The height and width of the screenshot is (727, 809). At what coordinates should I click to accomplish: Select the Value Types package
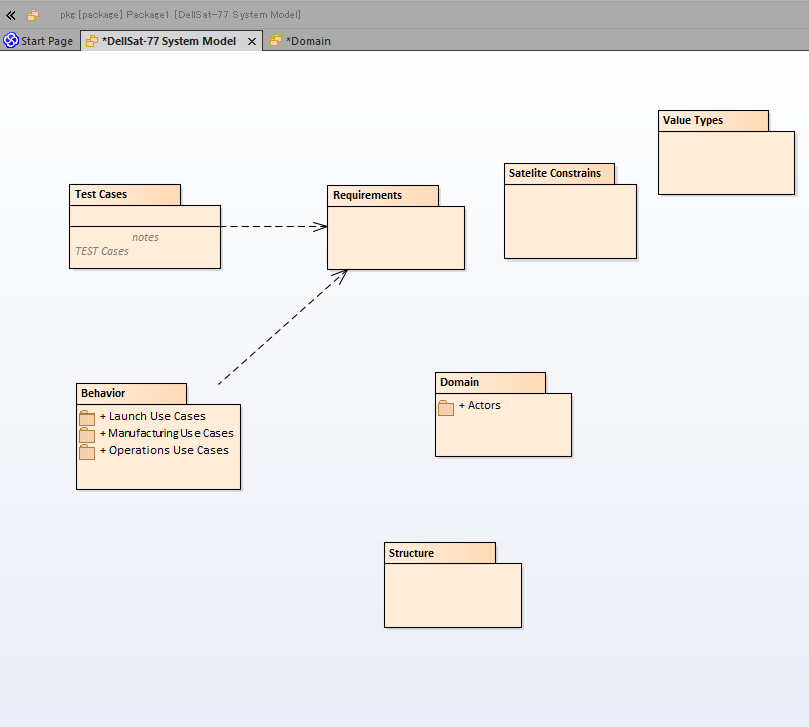(x=726, y=152)
